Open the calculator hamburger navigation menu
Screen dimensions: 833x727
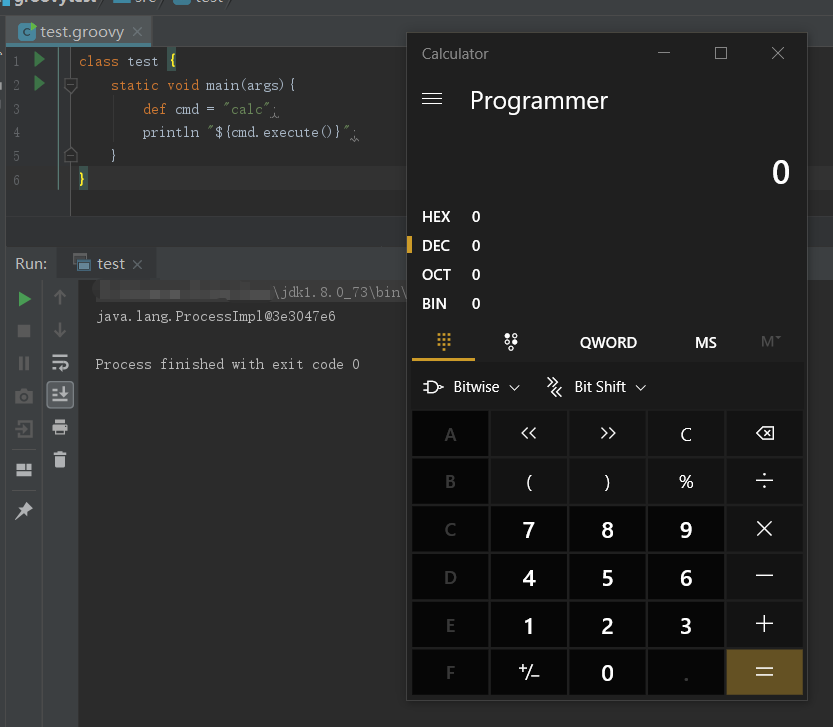point(432,100)
